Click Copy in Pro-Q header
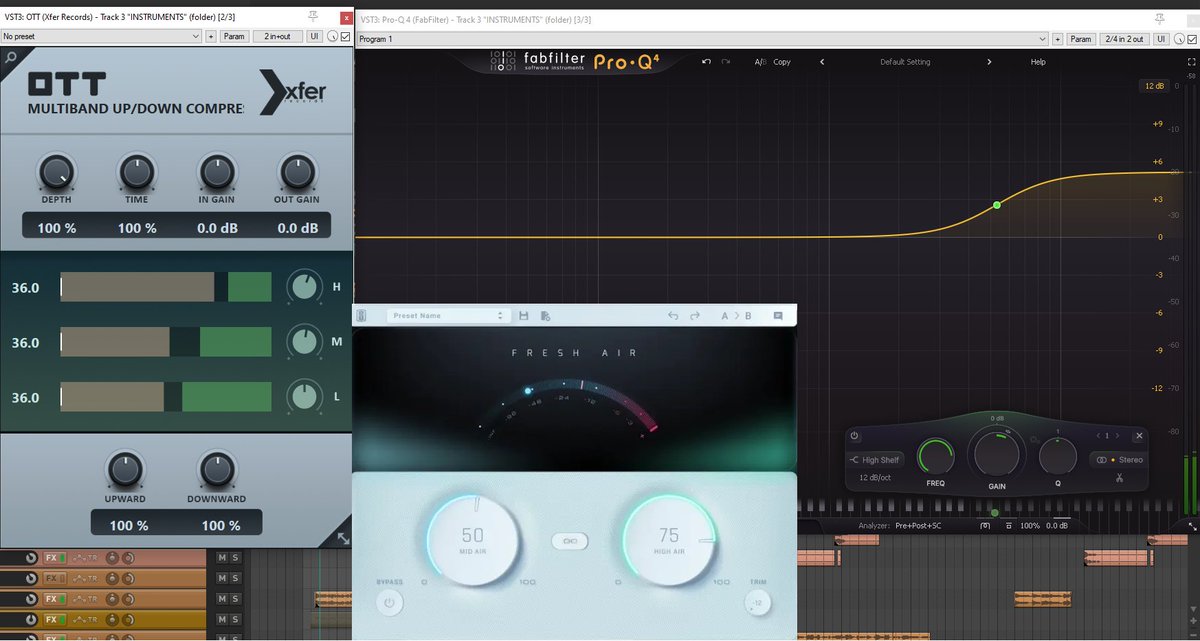 [782, 62]
